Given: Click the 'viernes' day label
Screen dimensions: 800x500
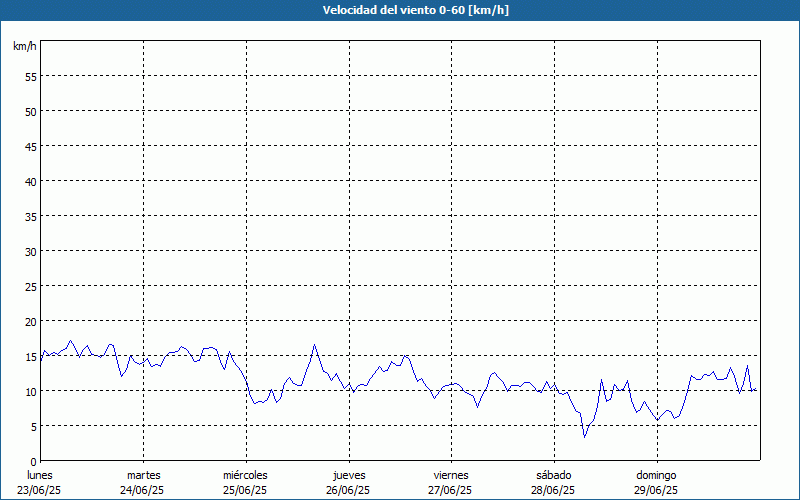Looking at the screenshot, I should tap(451, 475).
